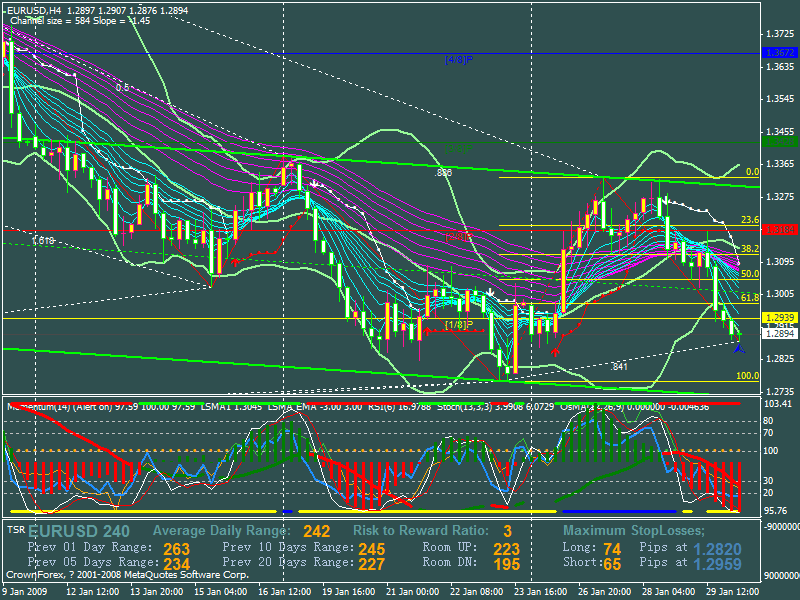Click the blue arrow signal below the latest candle
Image resolution: width=800 pixels, height=600 pixels.
pyautogui.click(x=739, y=348)
